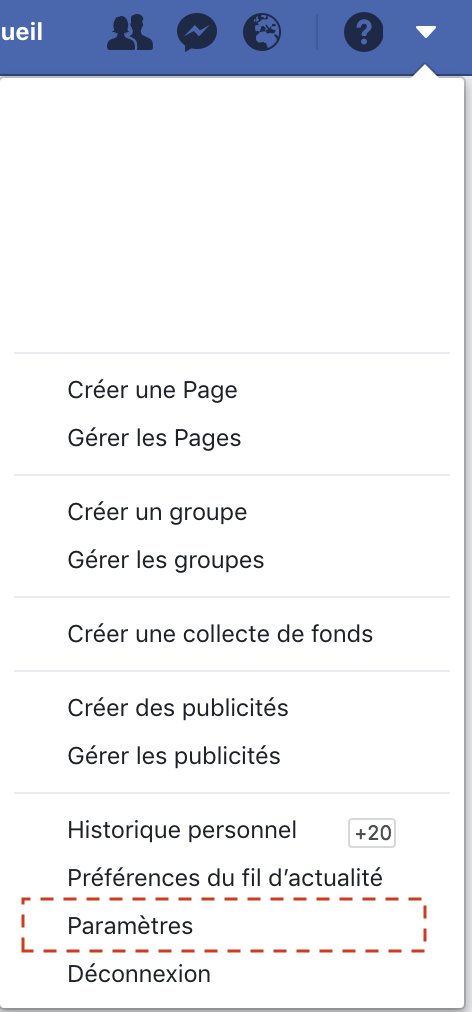Screen dimensions: 472x1012
Task: Choose Créer des publicités
Action: coord(178,708)
